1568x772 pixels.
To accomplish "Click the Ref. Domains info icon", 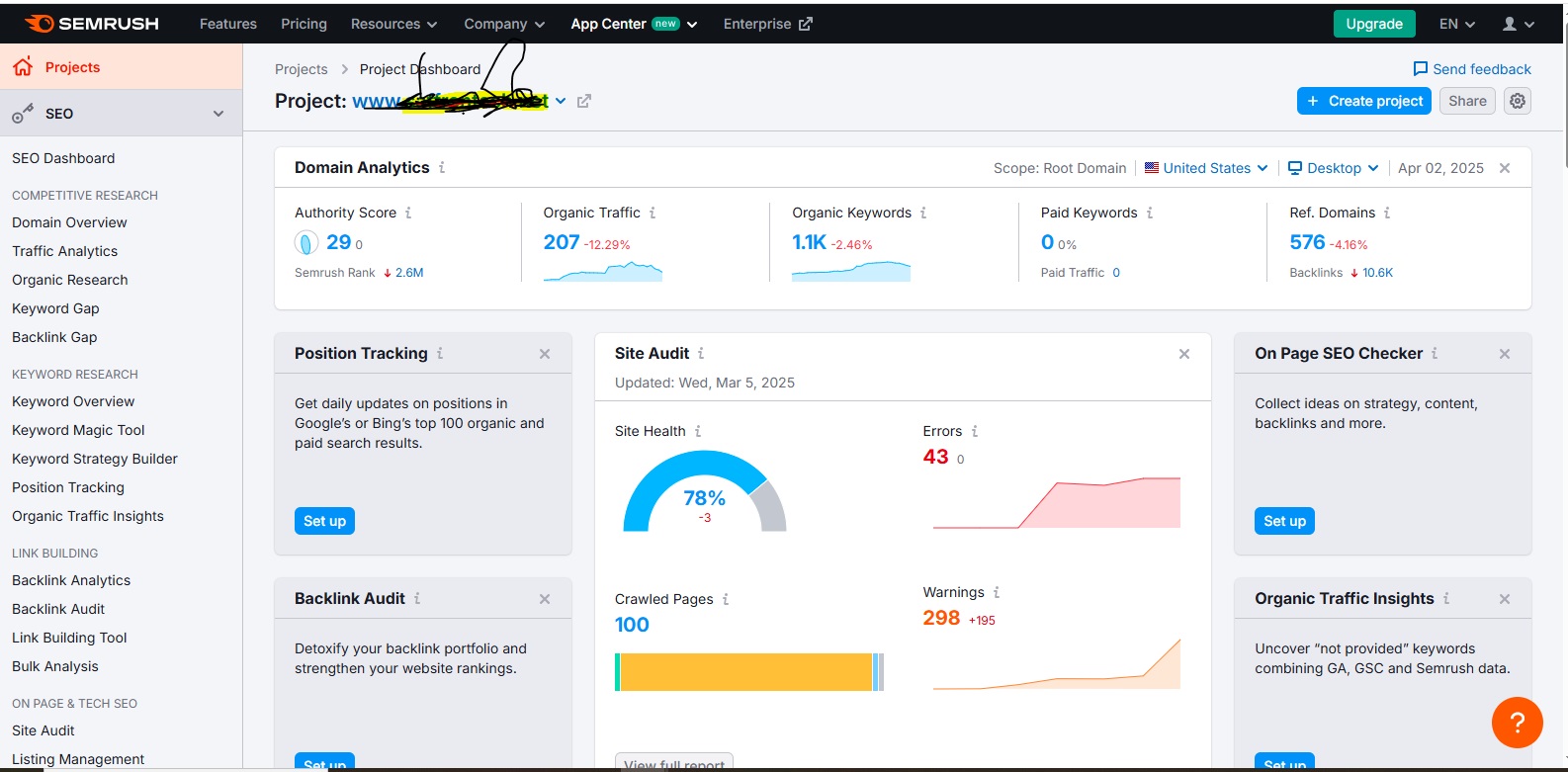I will pyautogui.click(x=1387, y=213).
